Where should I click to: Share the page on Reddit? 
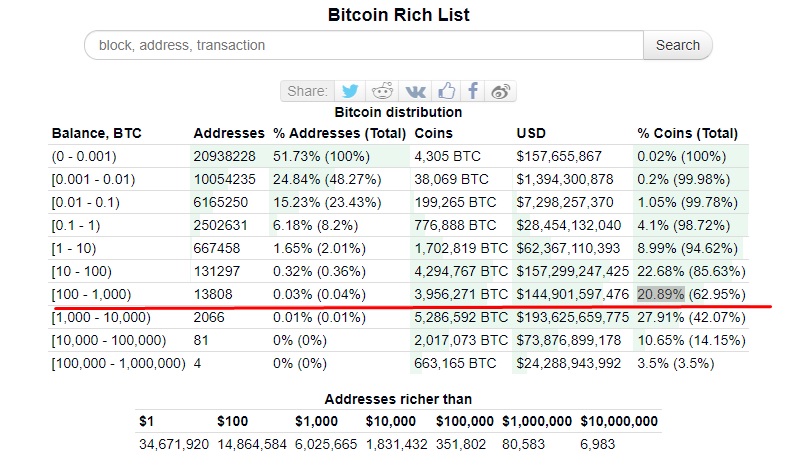(x=382, y=91)
